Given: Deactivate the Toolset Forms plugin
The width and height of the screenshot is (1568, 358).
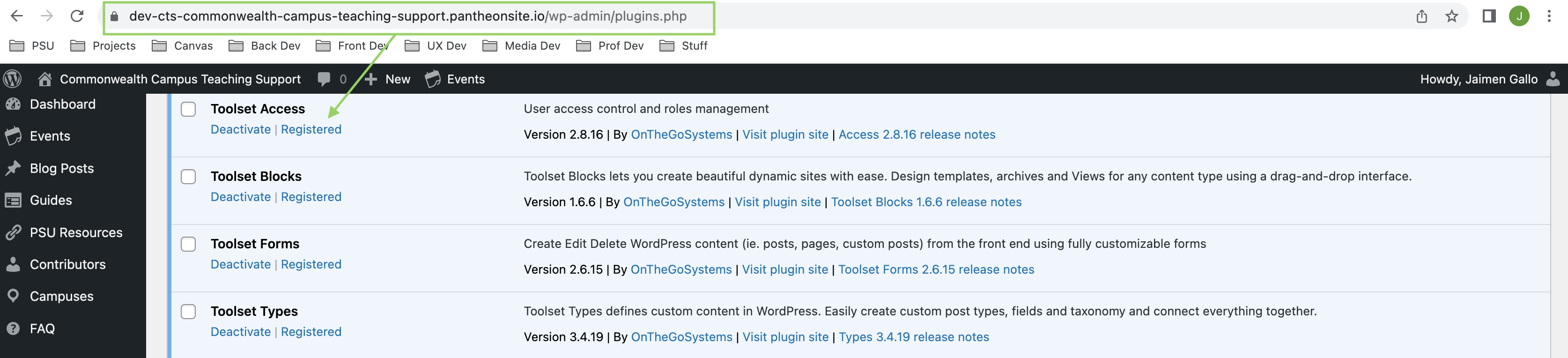Looking at the screenshot, I should coord(240,265).
